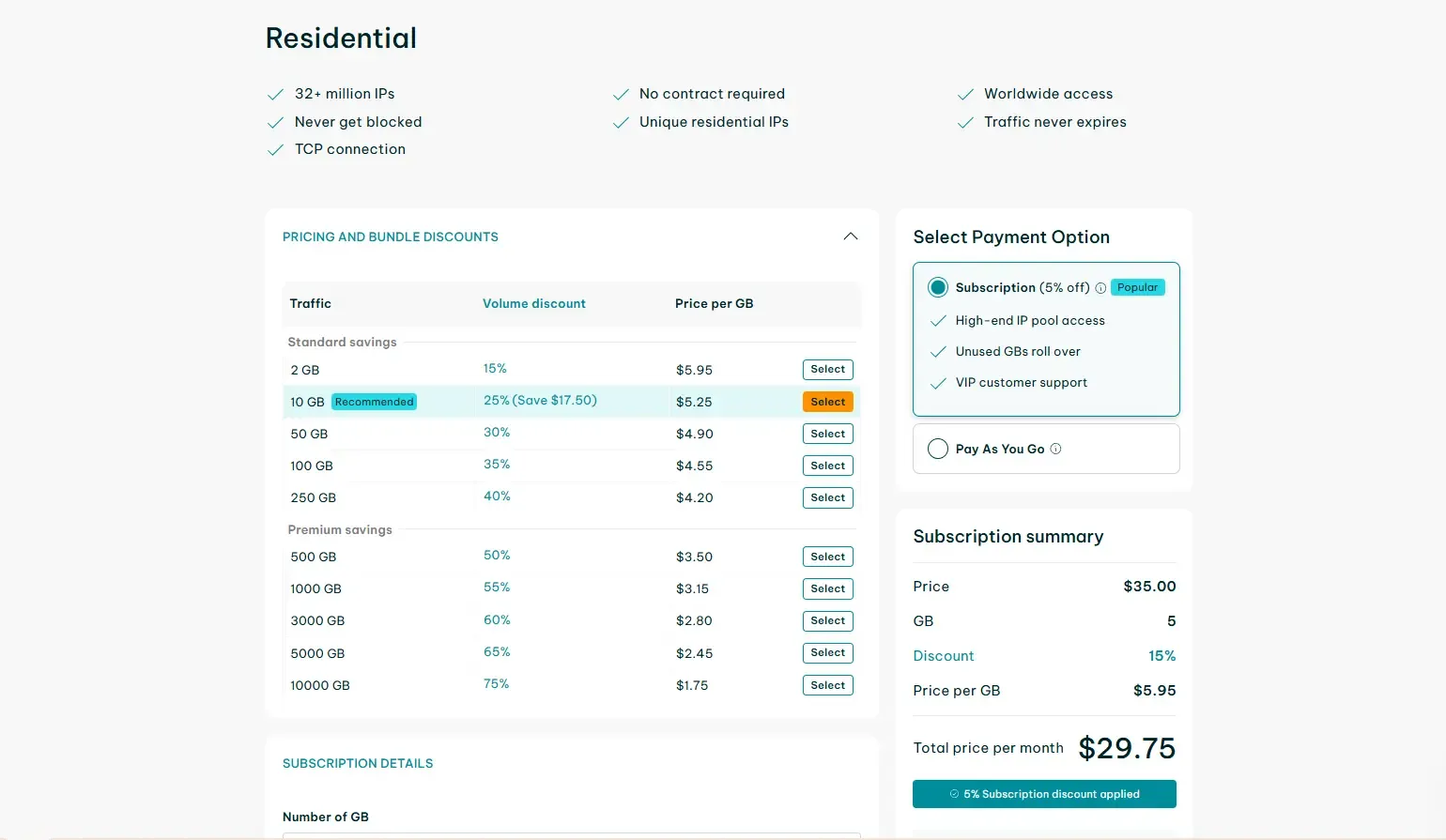
Task: Click the Popular badge on Subscription option
Action: tap(1137, 287)
